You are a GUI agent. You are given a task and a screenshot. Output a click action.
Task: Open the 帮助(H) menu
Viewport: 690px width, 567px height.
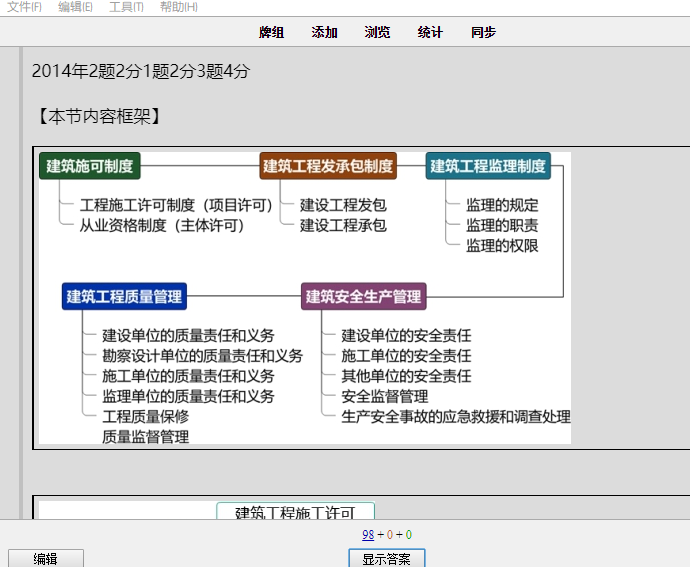[x=179, y=7]
